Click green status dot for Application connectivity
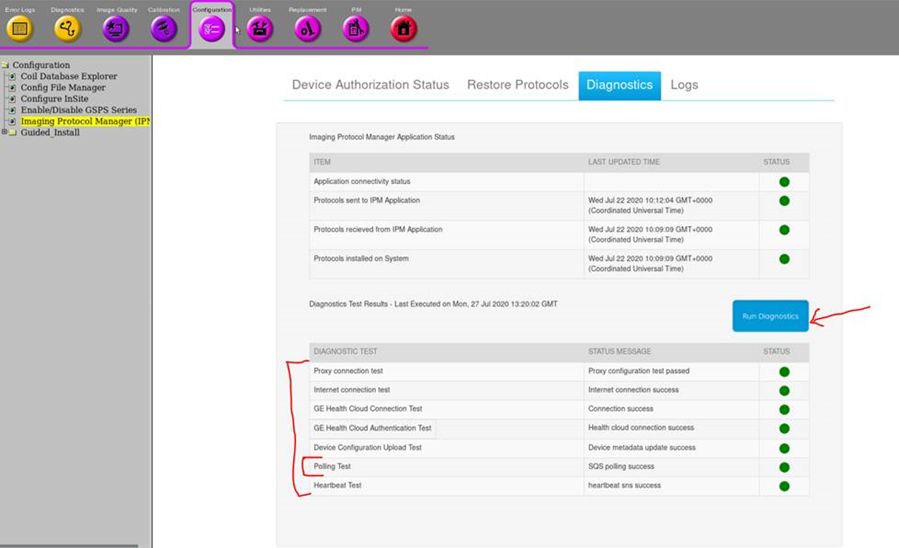The width and height of the screenshot is (899, 548). click(784, 182)
